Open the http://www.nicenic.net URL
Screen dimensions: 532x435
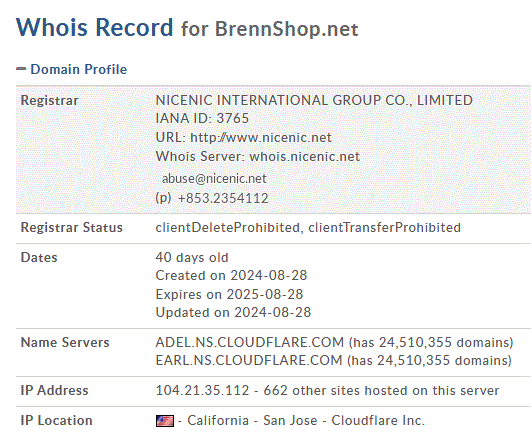(261, 137)
